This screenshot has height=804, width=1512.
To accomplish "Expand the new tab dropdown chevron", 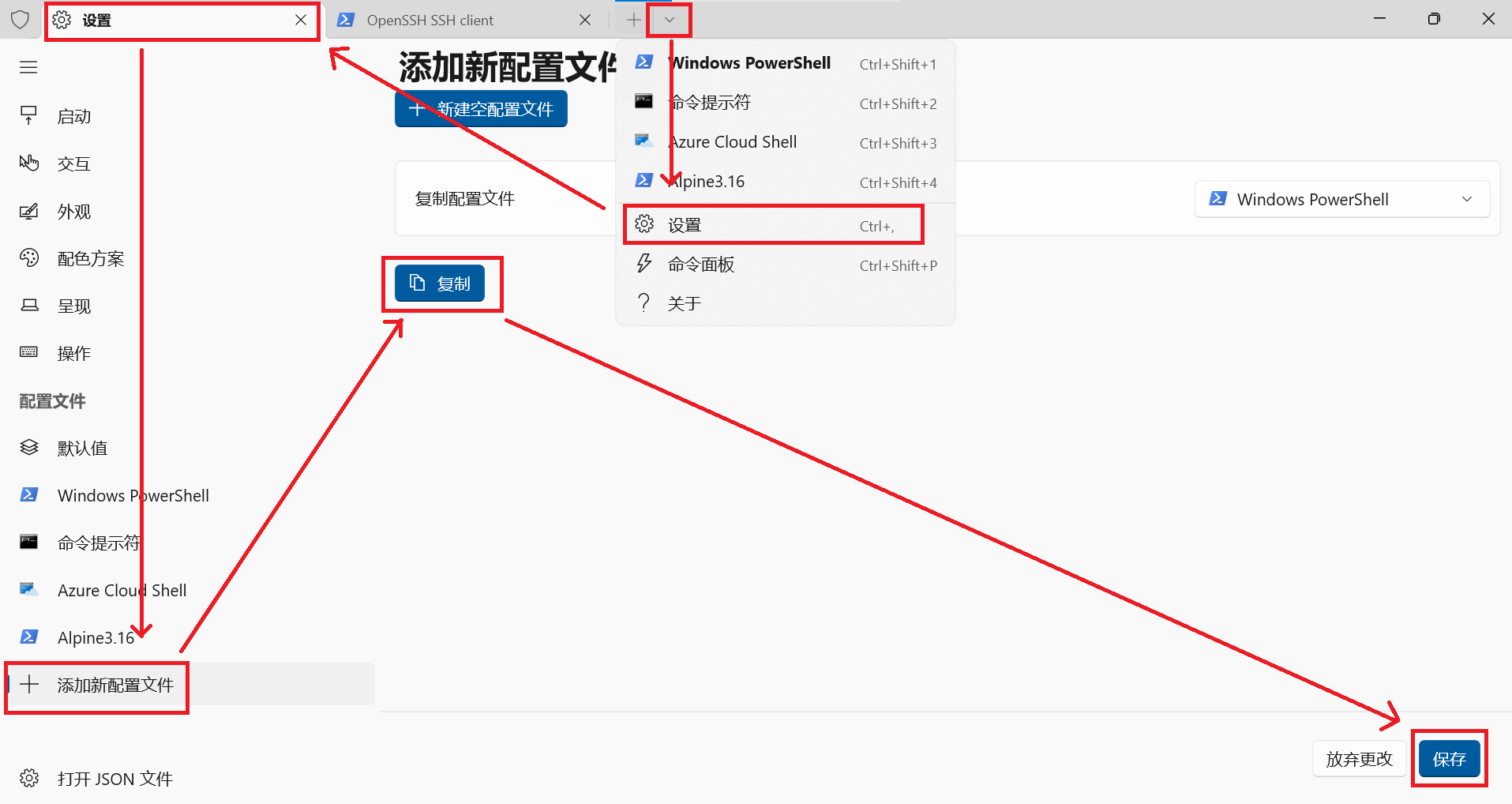I will (x=670, y=20).
